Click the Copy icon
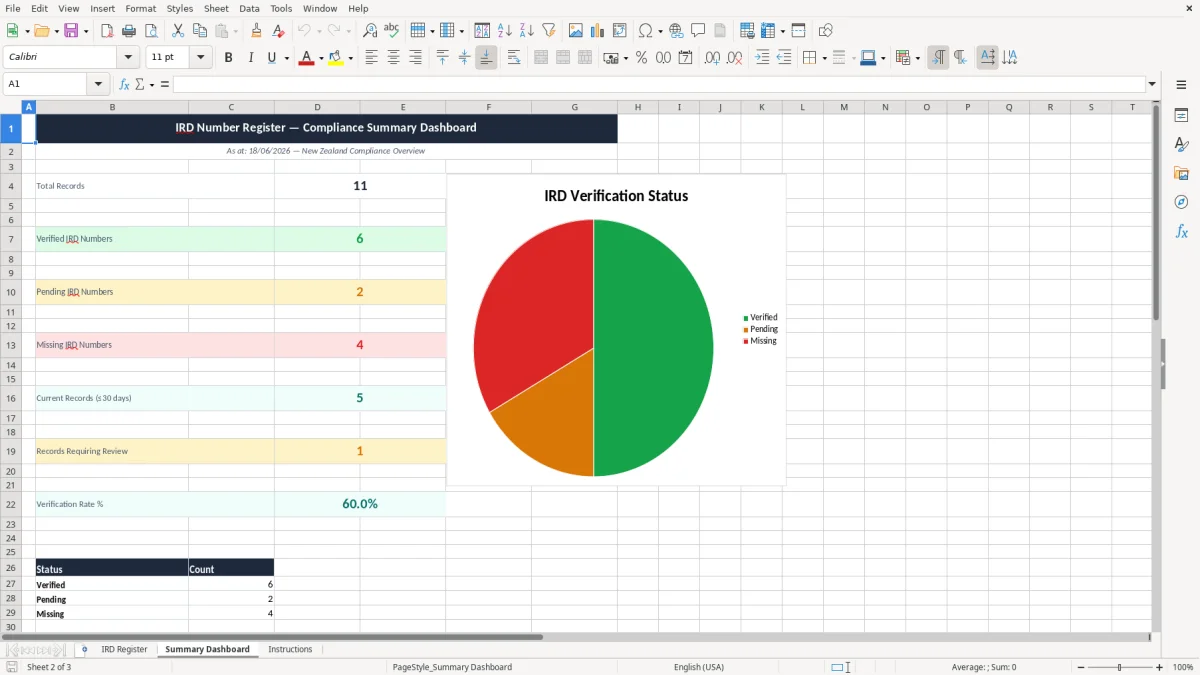Image resolution: width=1200 pixels, height=675 pixels. click(200, 31)
